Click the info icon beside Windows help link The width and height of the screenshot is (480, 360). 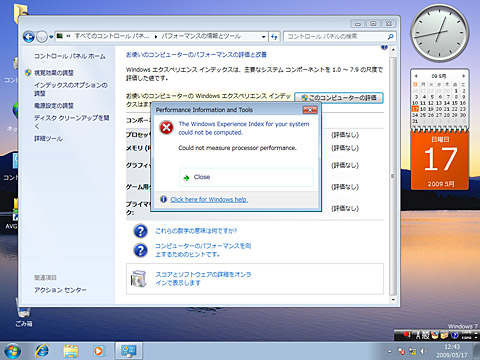pyautogui.click(x=163, y=199)
